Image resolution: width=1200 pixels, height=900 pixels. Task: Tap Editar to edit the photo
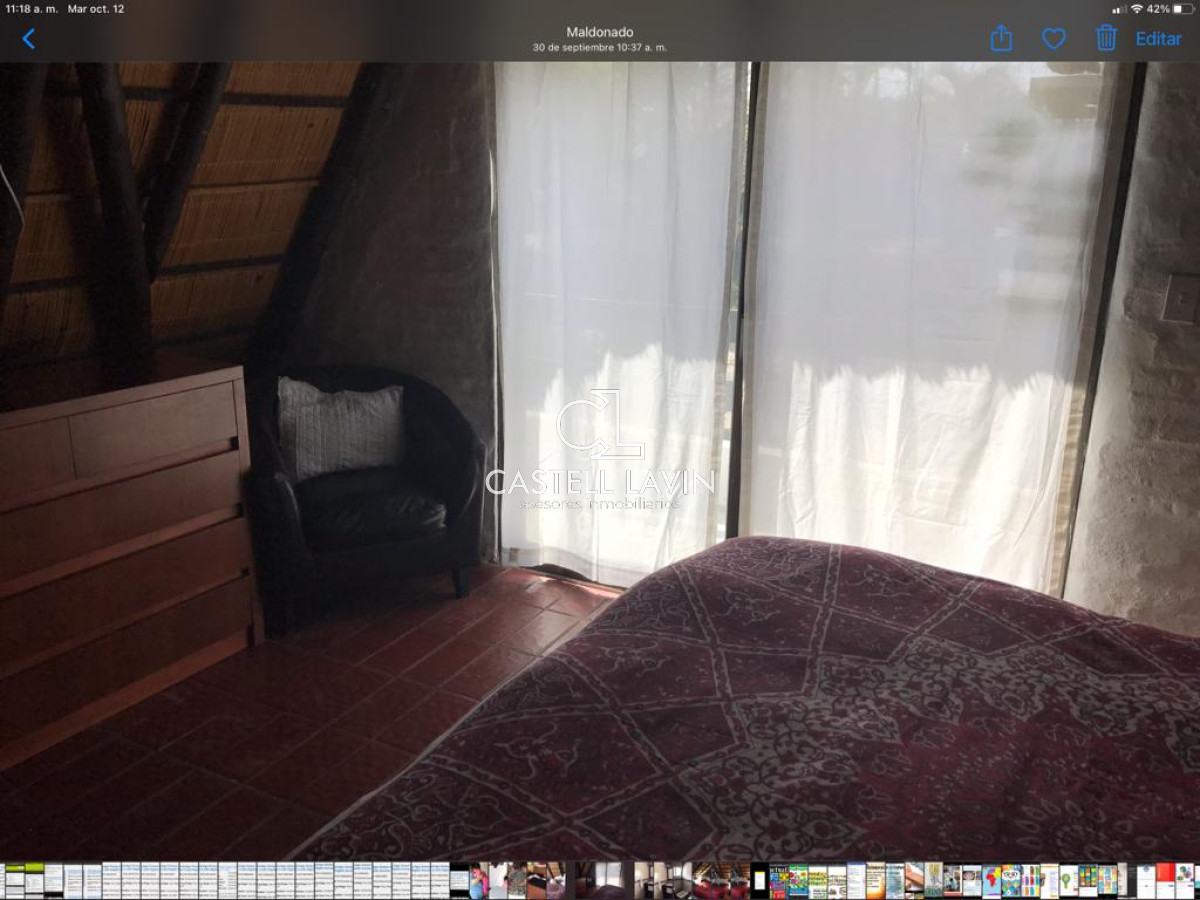tap(1158, 39)
